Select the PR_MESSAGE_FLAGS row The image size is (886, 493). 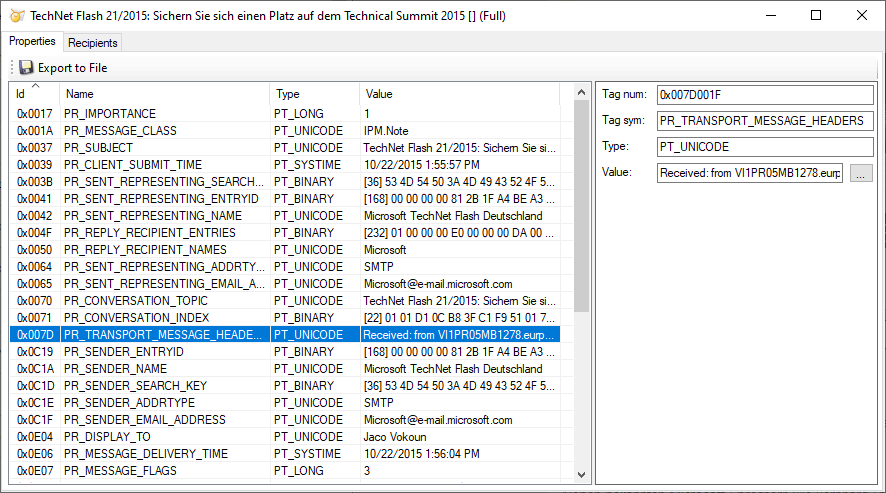click(x=285, y=470)
